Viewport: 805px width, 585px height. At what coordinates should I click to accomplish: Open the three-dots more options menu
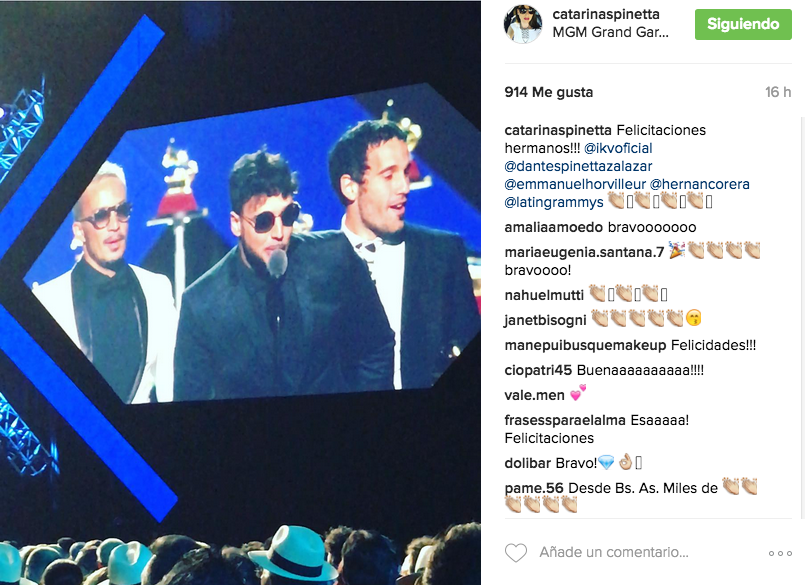[780, 553]
